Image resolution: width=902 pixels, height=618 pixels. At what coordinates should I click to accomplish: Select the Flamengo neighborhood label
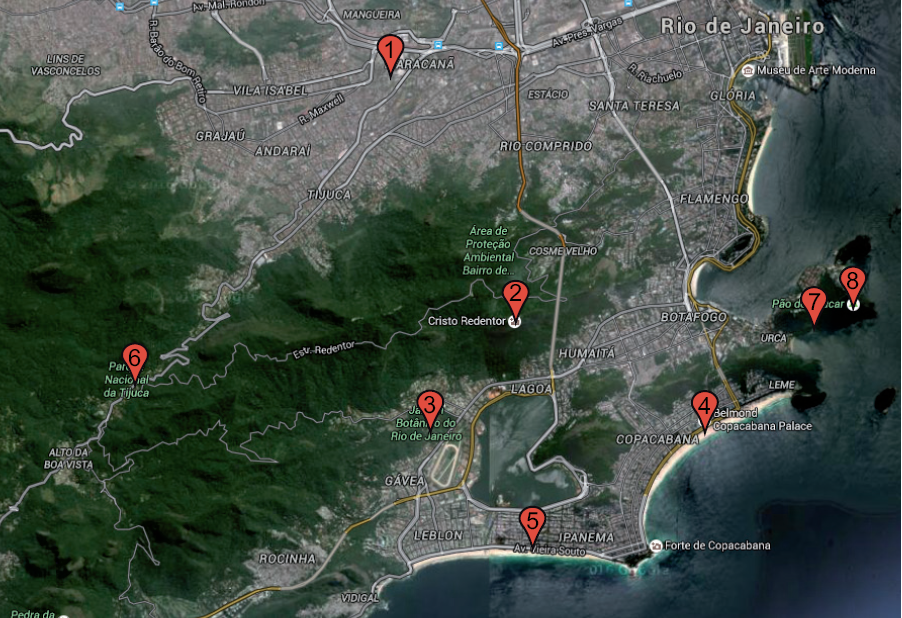pyautogui.click(x=714, y=199)
